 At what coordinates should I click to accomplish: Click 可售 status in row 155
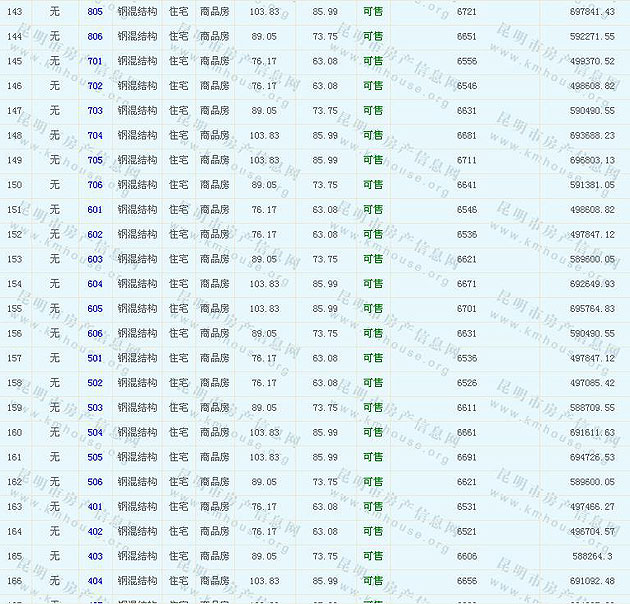tap(372, 308)
